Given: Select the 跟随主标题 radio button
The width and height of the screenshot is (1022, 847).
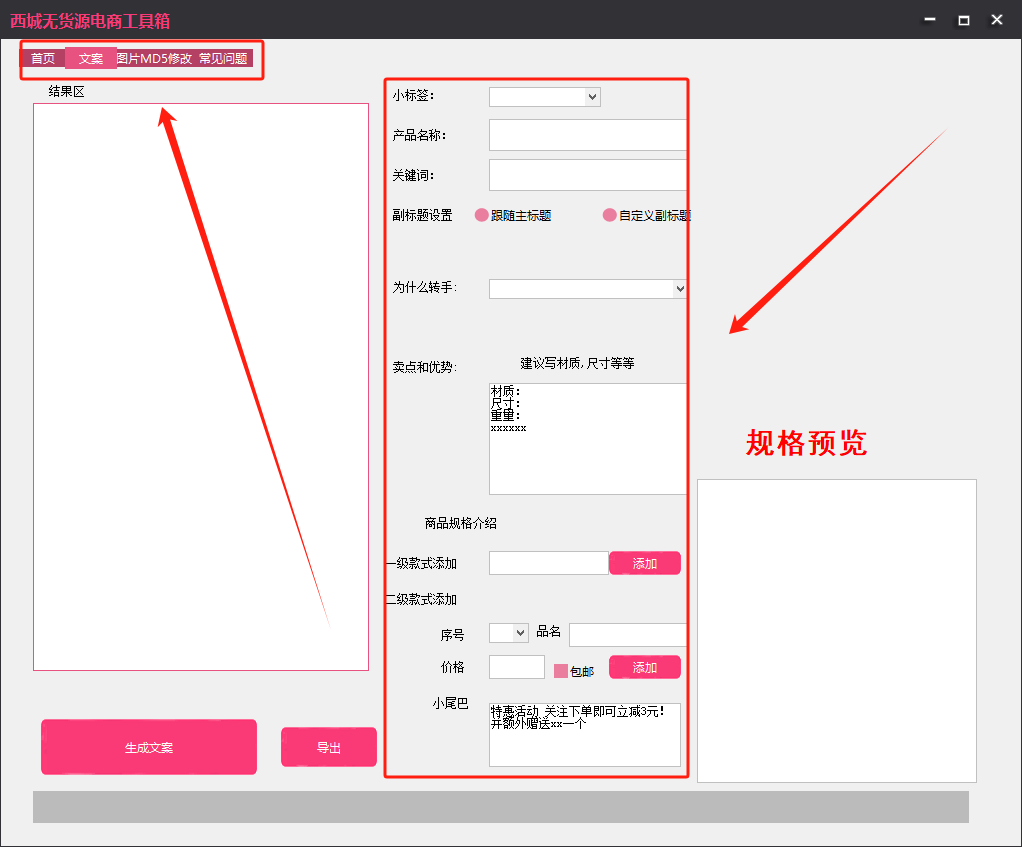Looking at the screenshot, I should 482,215.
